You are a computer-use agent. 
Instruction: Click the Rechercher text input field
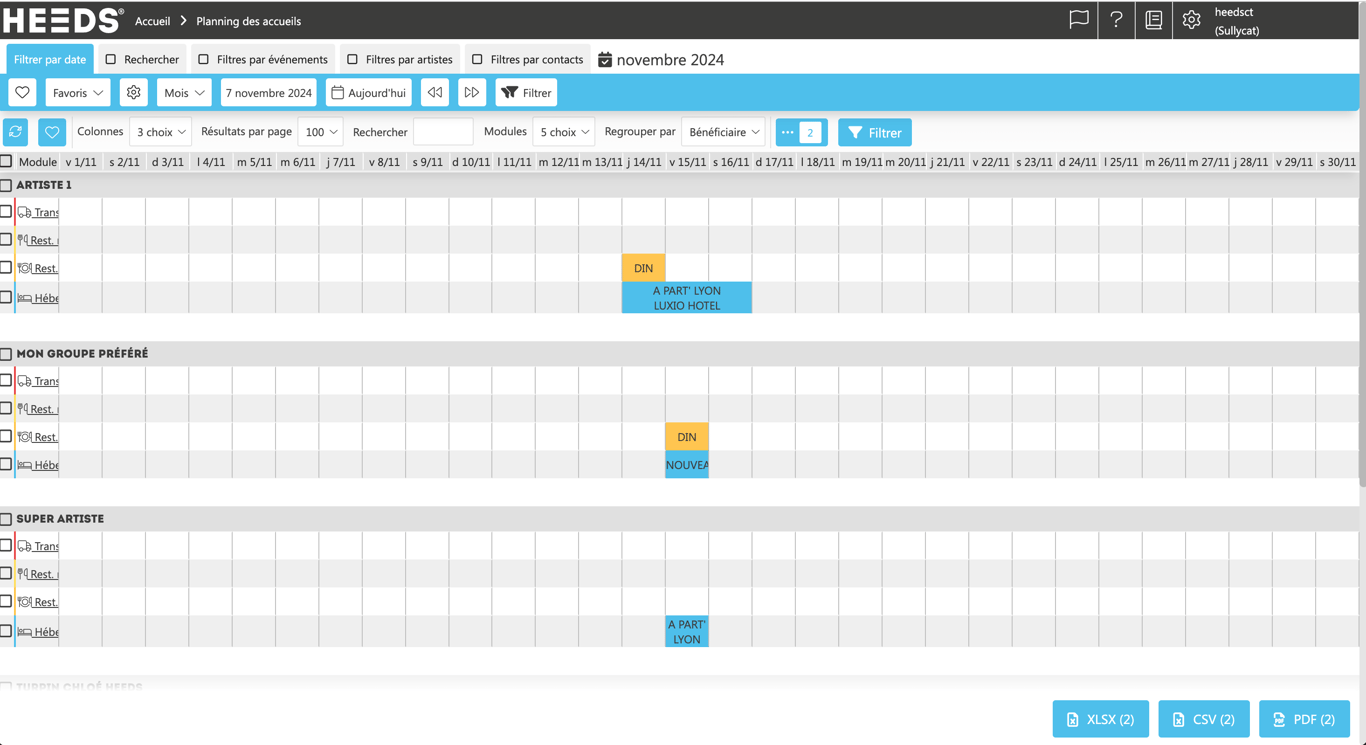(x=443, y=132)
